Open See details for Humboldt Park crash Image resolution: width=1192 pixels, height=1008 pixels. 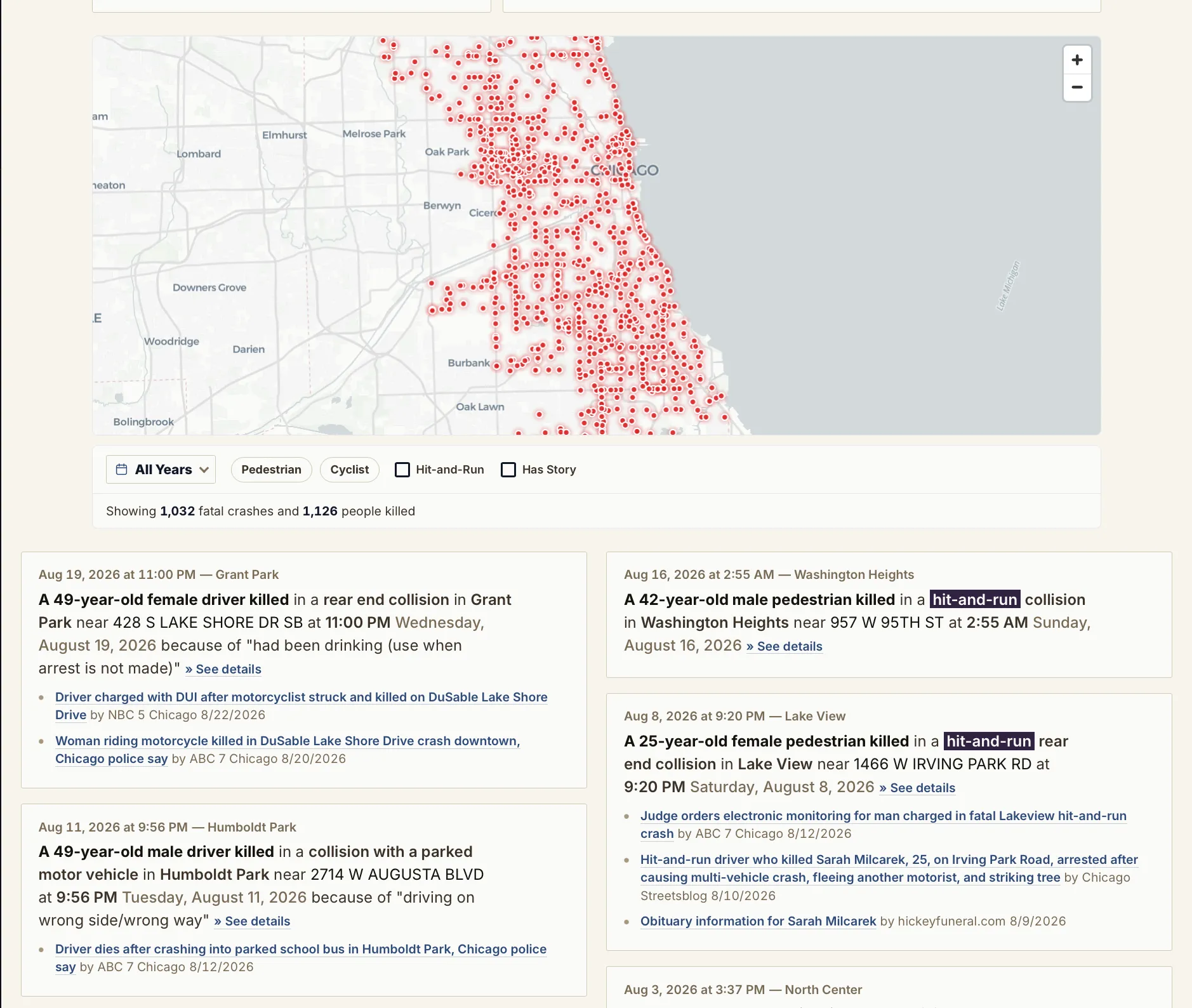252,921
